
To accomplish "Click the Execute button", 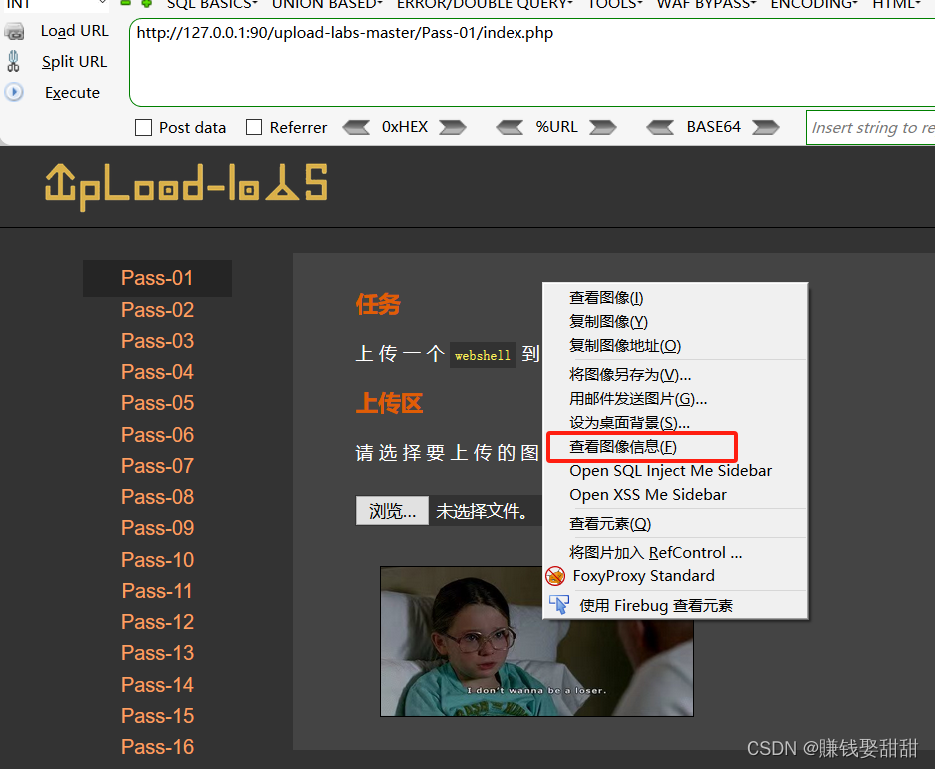I will tap(72, 92).
